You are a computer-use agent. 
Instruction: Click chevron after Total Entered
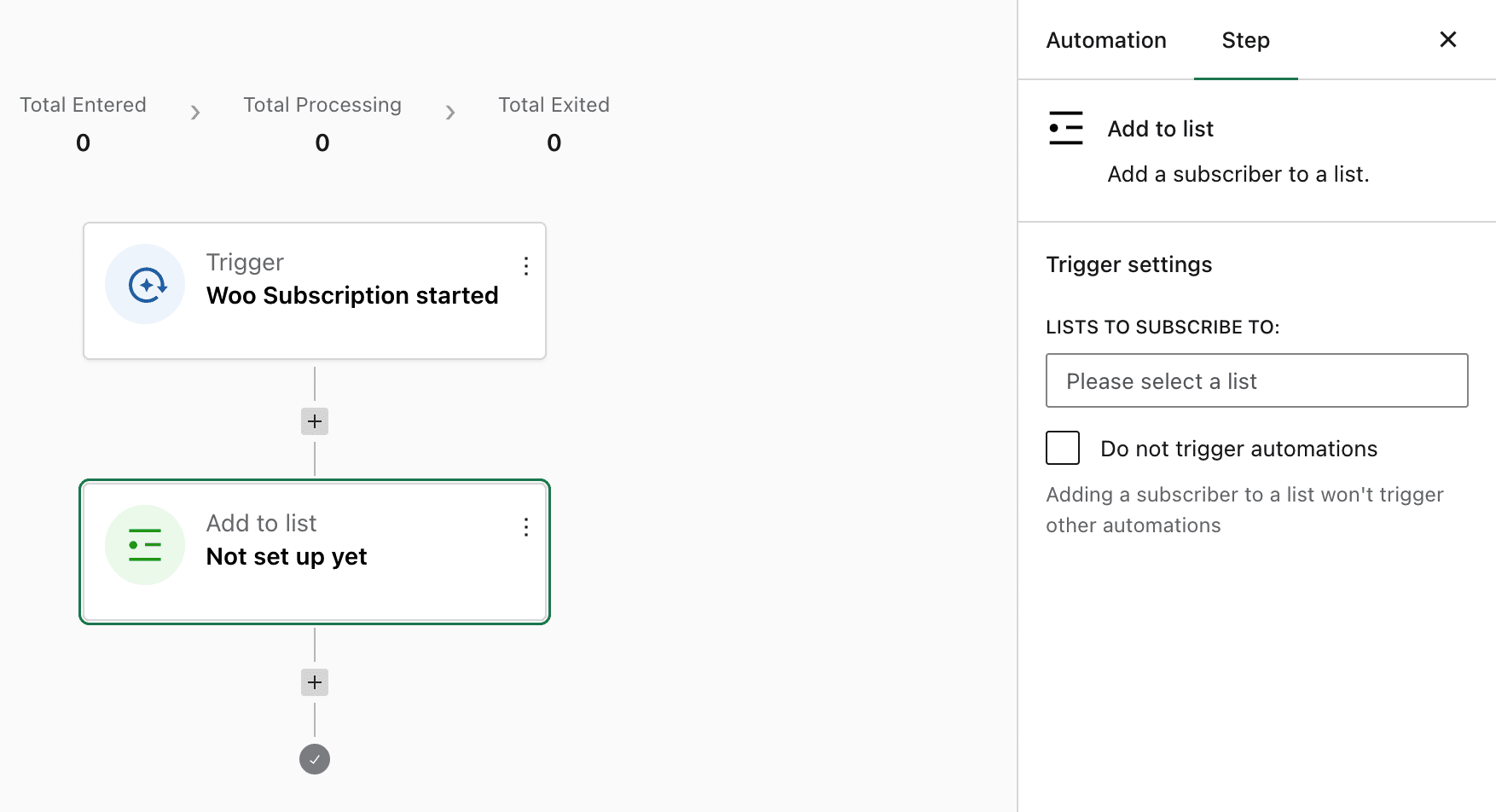(x=195, y=113)
